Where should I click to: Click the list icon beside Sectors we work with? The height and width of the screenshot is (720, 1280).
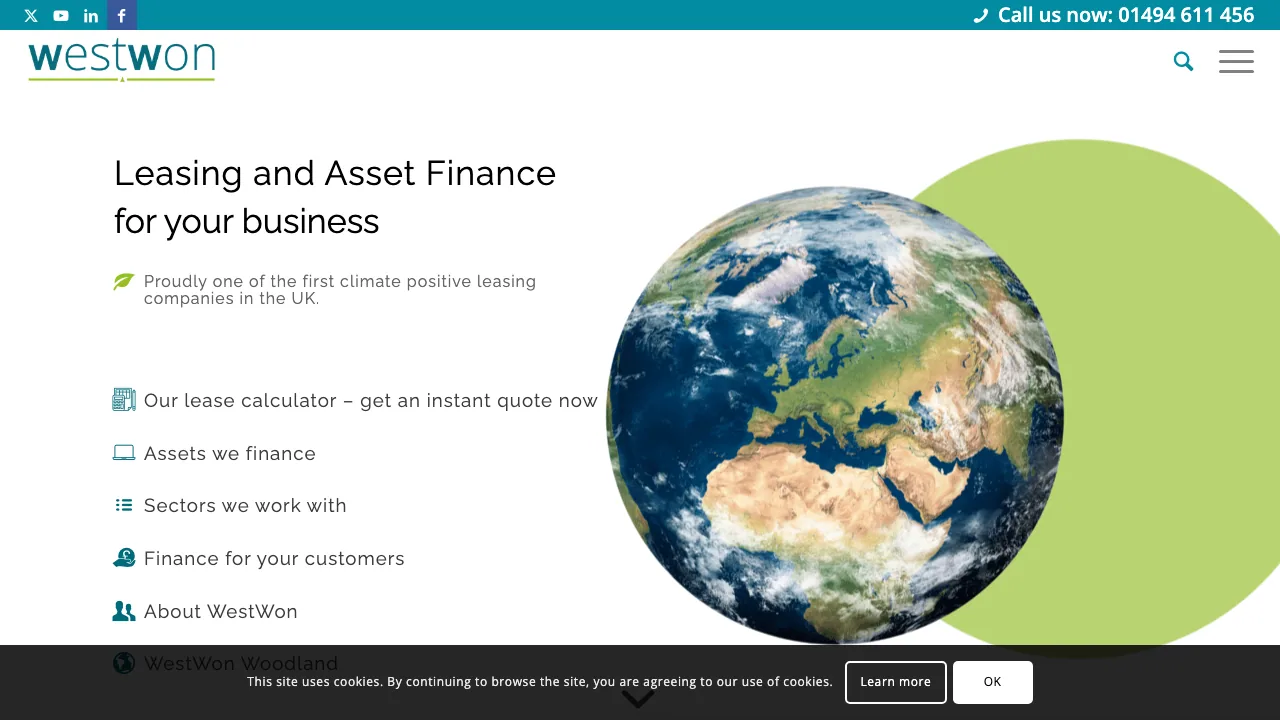point(124,505)
